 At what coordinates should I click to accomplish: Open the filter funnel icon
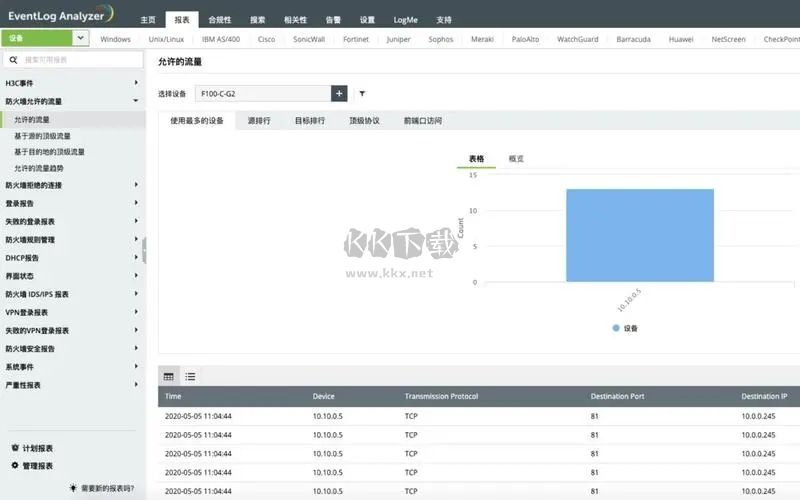tap(362, 93)
